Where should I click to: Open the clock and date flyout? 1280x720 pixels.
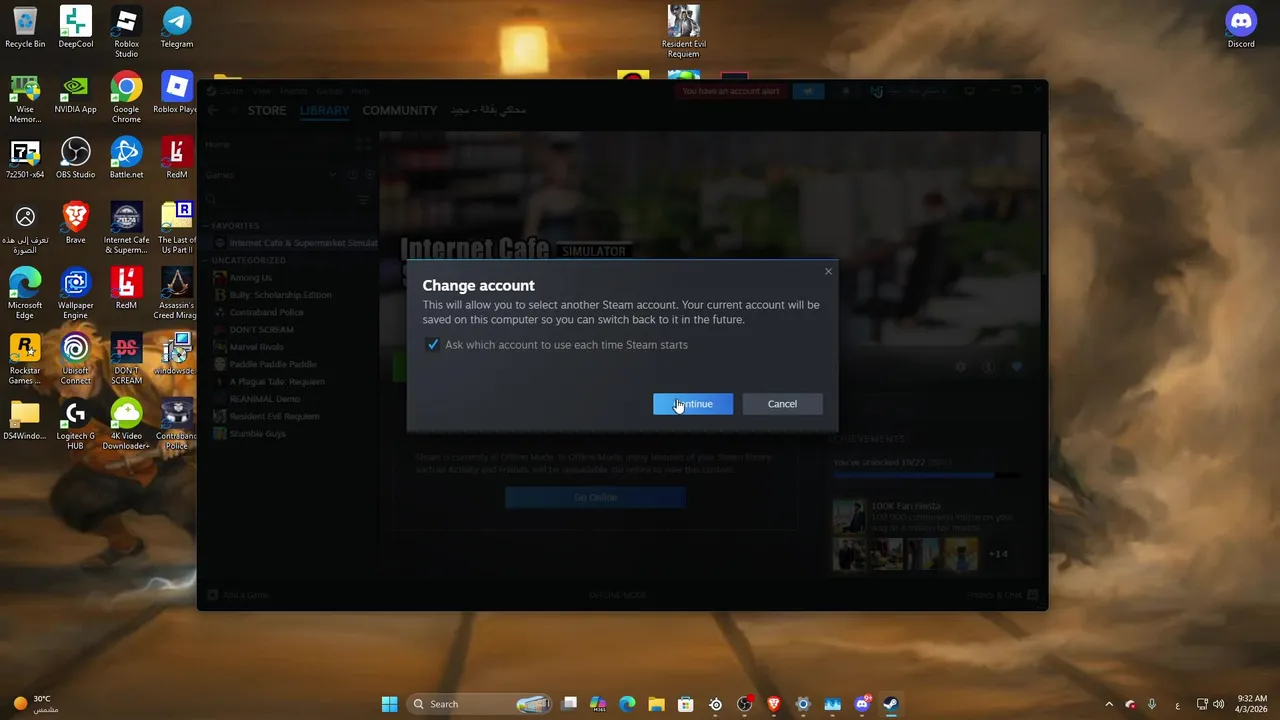pos(1252,704)
